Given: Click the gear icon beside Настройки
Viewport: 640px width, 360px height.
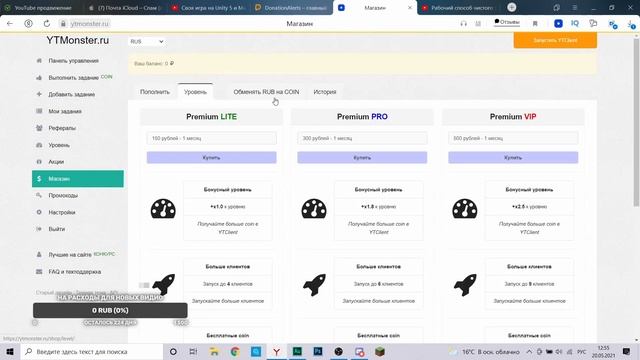Looking at the screenshot, I should coord(39,212).
